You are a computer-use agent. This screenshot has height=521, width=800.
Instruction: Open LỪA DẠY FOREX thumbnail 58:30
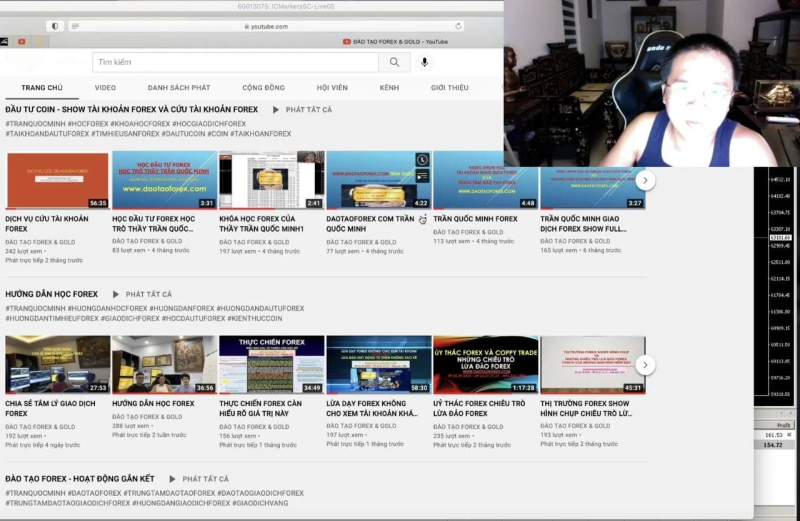[x=379, y=365]
